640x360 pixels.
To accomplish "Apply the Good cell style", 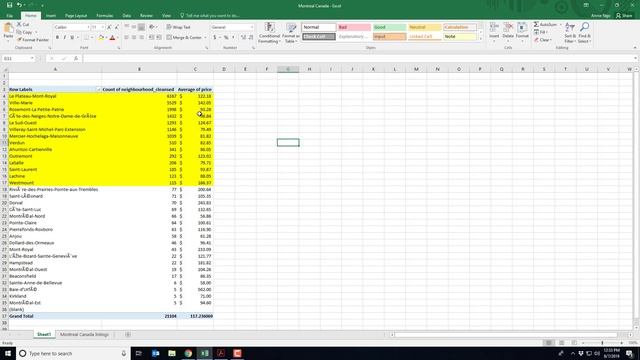I will [389, 27].
